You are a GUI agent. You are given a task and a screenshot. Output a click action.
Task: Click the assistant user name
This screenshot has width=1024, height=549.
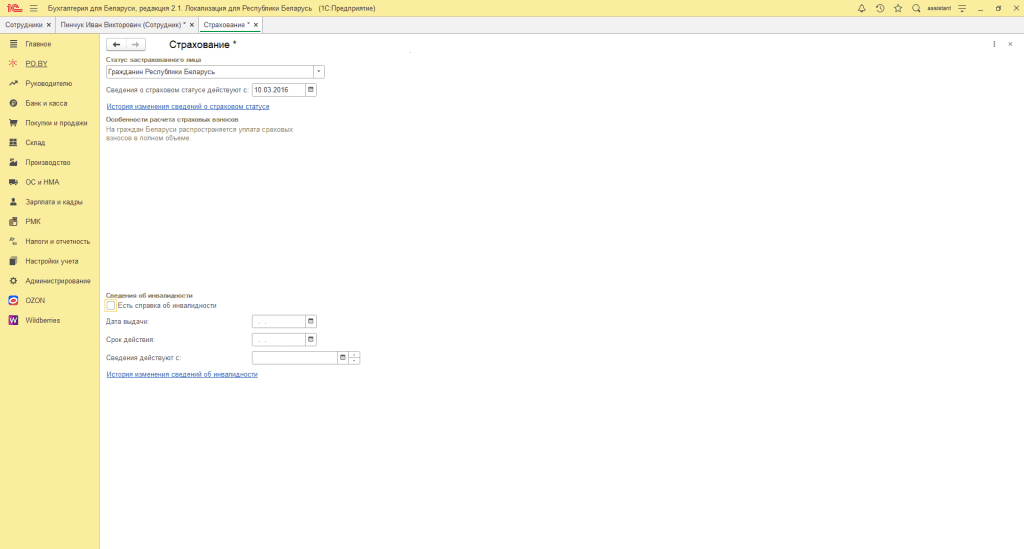click(939, 8)
